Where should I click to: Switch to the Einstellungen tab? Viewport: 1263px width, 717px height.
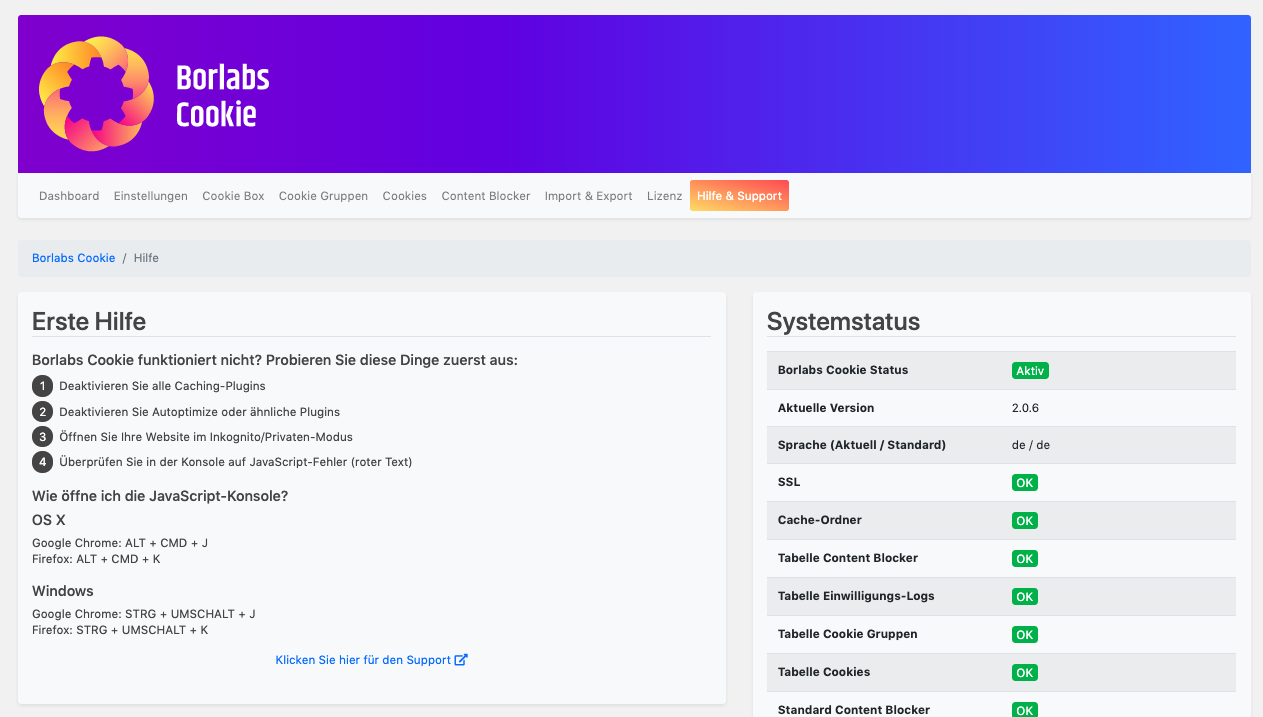pos(151,196)
